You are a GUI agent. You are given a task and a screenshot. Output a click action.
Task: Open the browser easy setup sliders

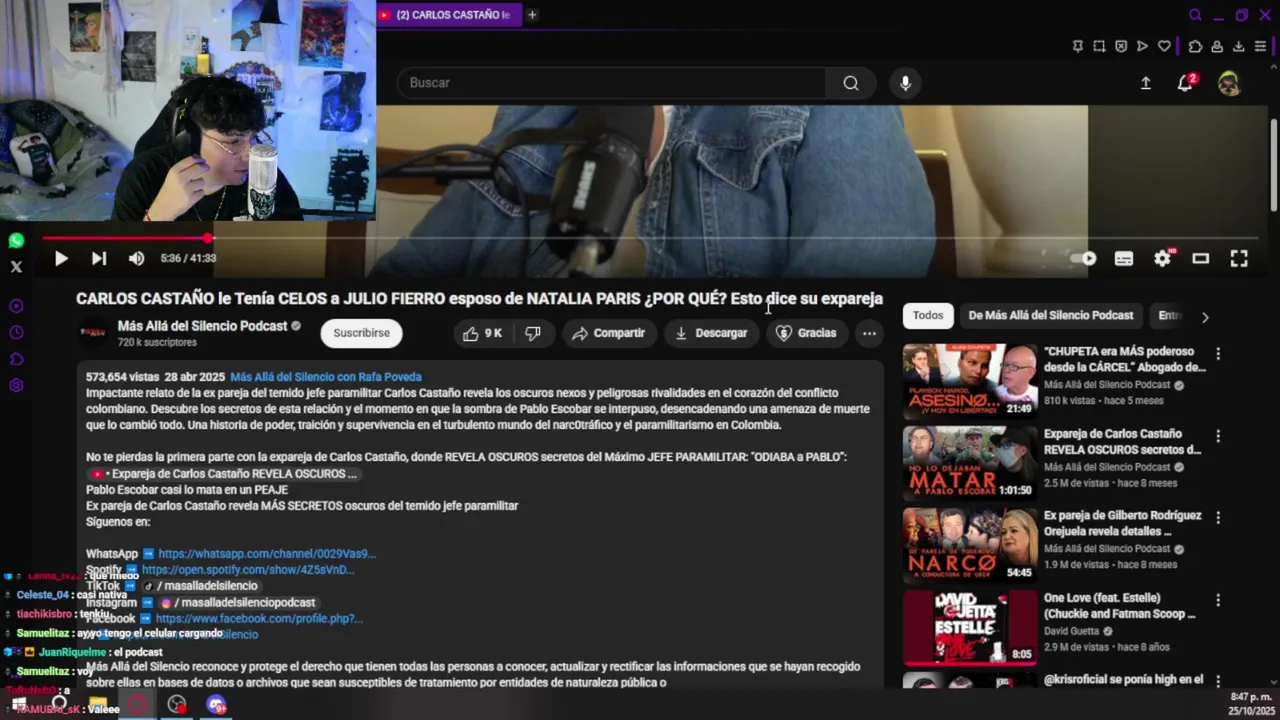tap(1260, 46)
